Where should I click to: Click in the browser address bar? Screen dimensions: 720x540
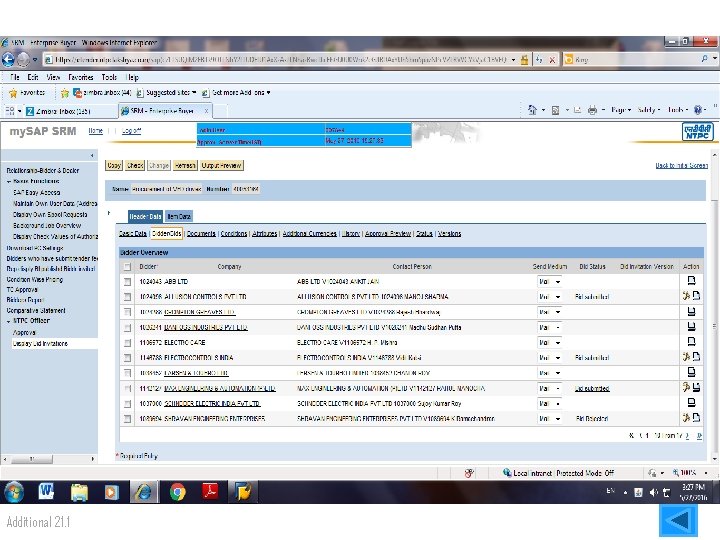[280, 59]
